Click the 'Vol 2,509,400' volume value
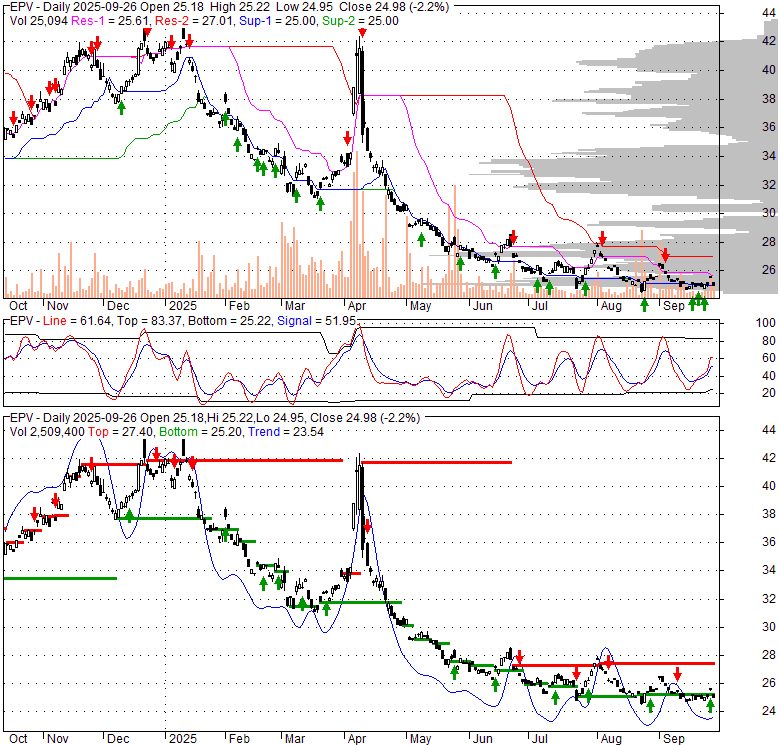This screenshot has width=780, height=745. (47, 432)
